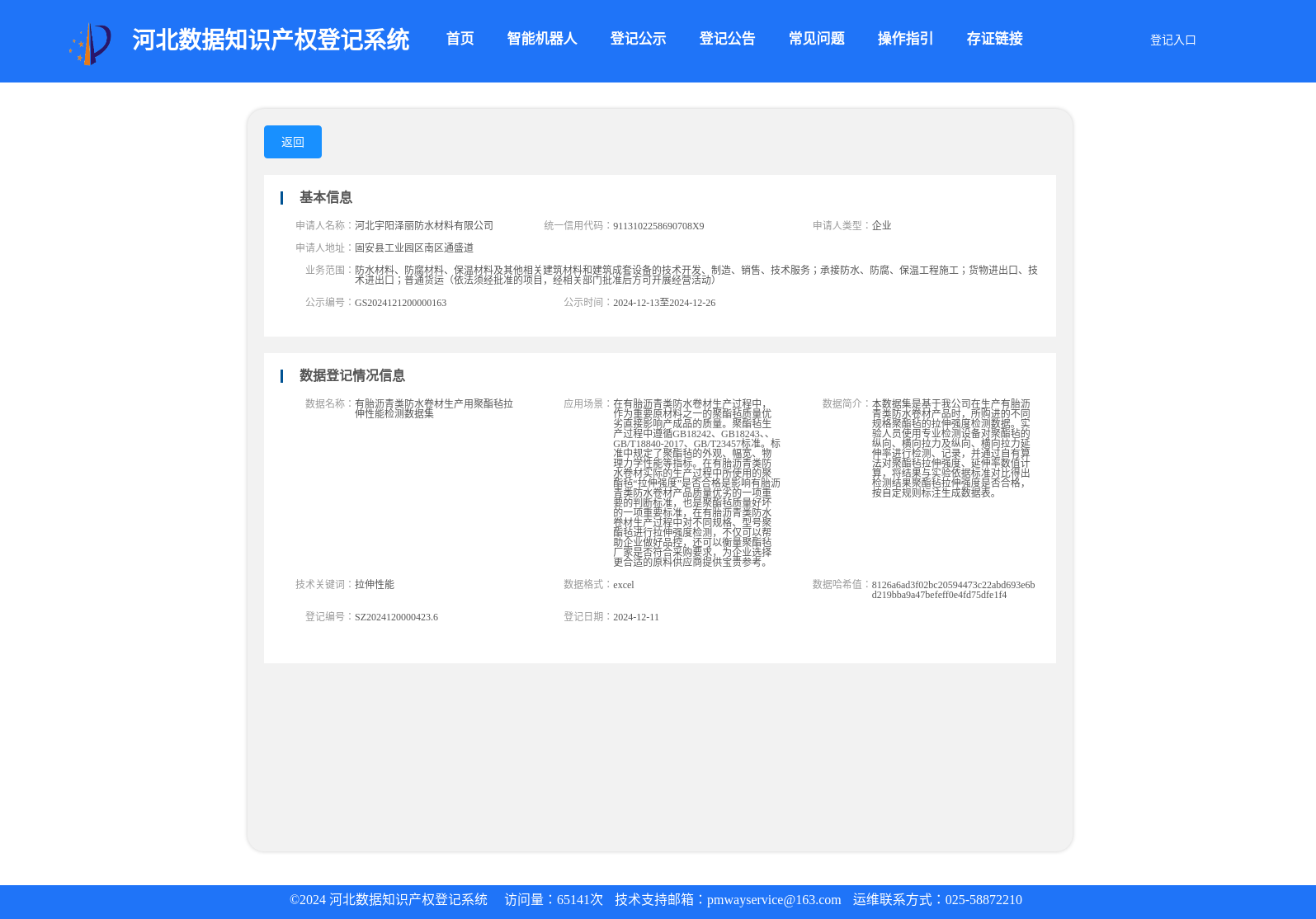Click visit count 65141次 in footer

580,900
